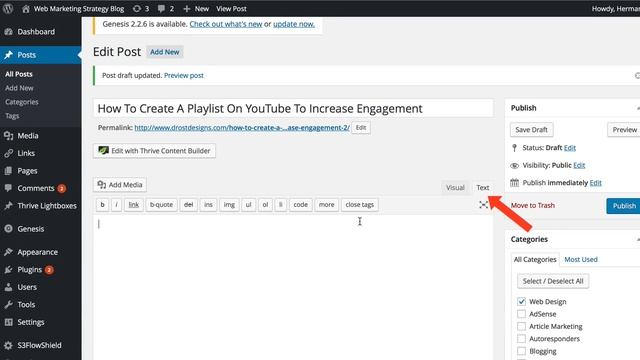Viewport: 640px width, 360px height.
Task: Click the Posts pushpin icon in sidebar
Action: [9, 55]
